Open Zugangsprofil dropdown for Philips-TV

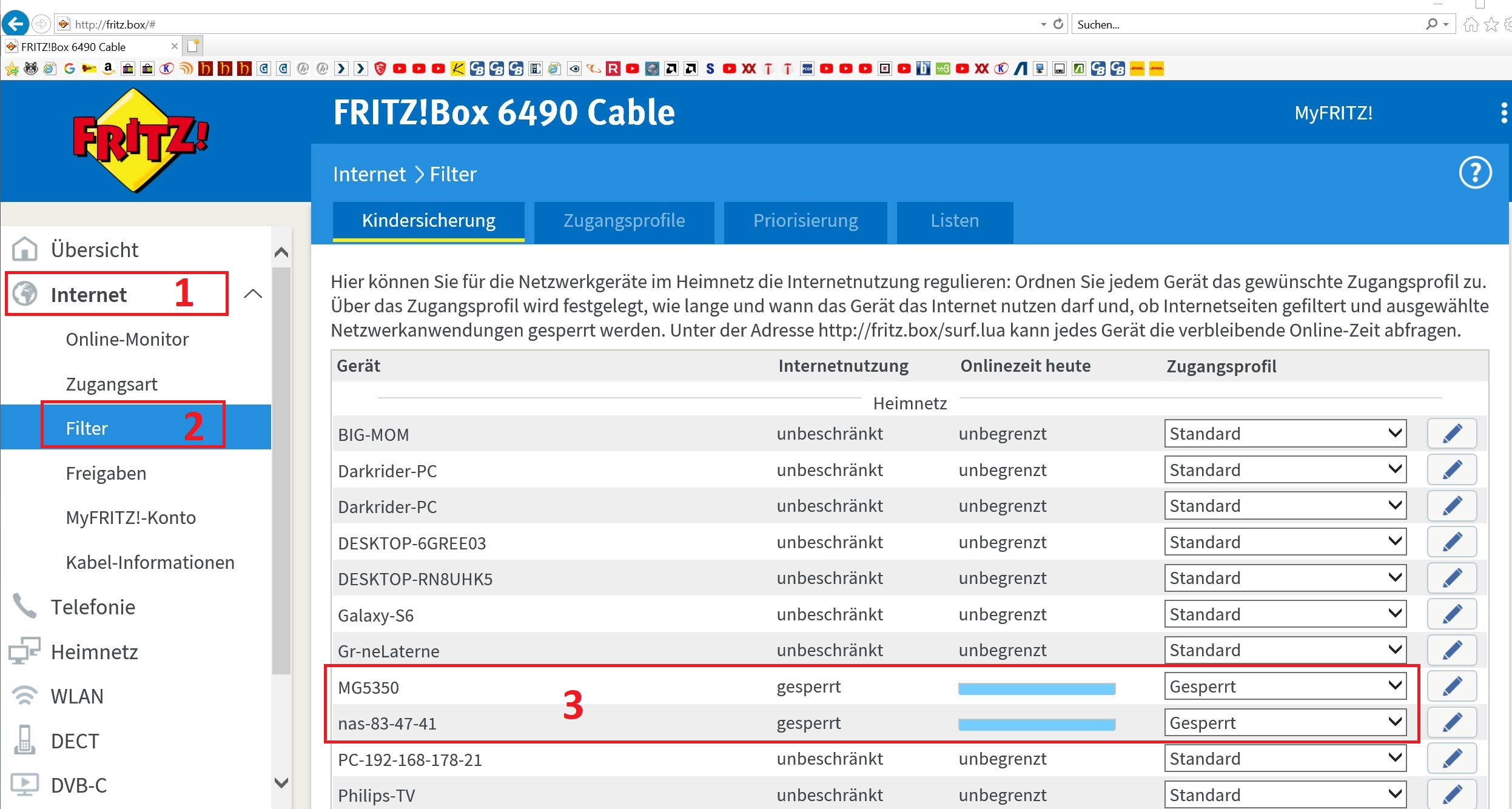pyautogui.click(x=1285, y=795)
